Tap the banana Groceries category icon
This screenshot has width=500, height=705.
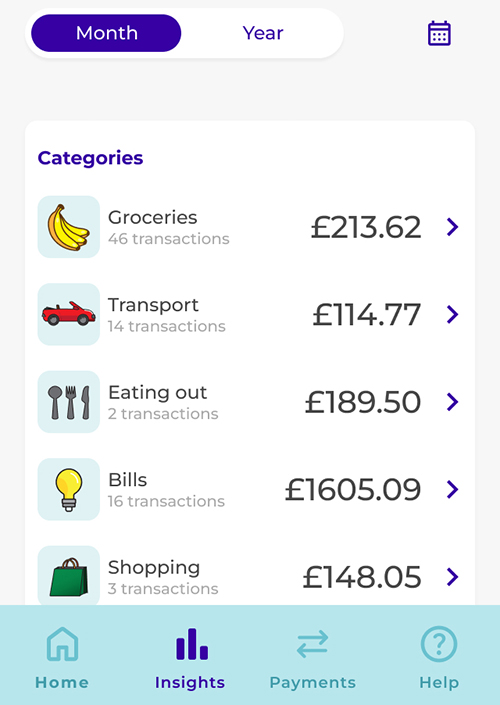click(68, 227)
